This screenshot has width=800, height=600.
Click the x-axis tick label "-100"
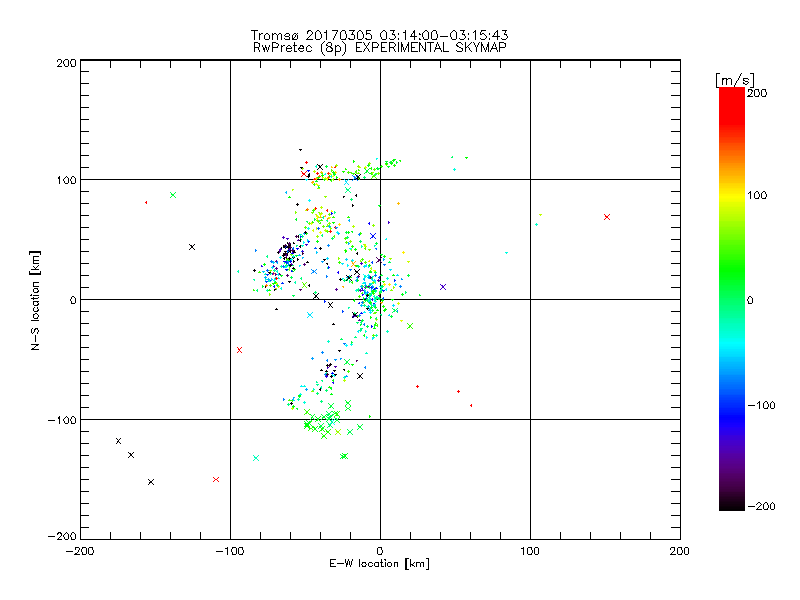[230, 551]
